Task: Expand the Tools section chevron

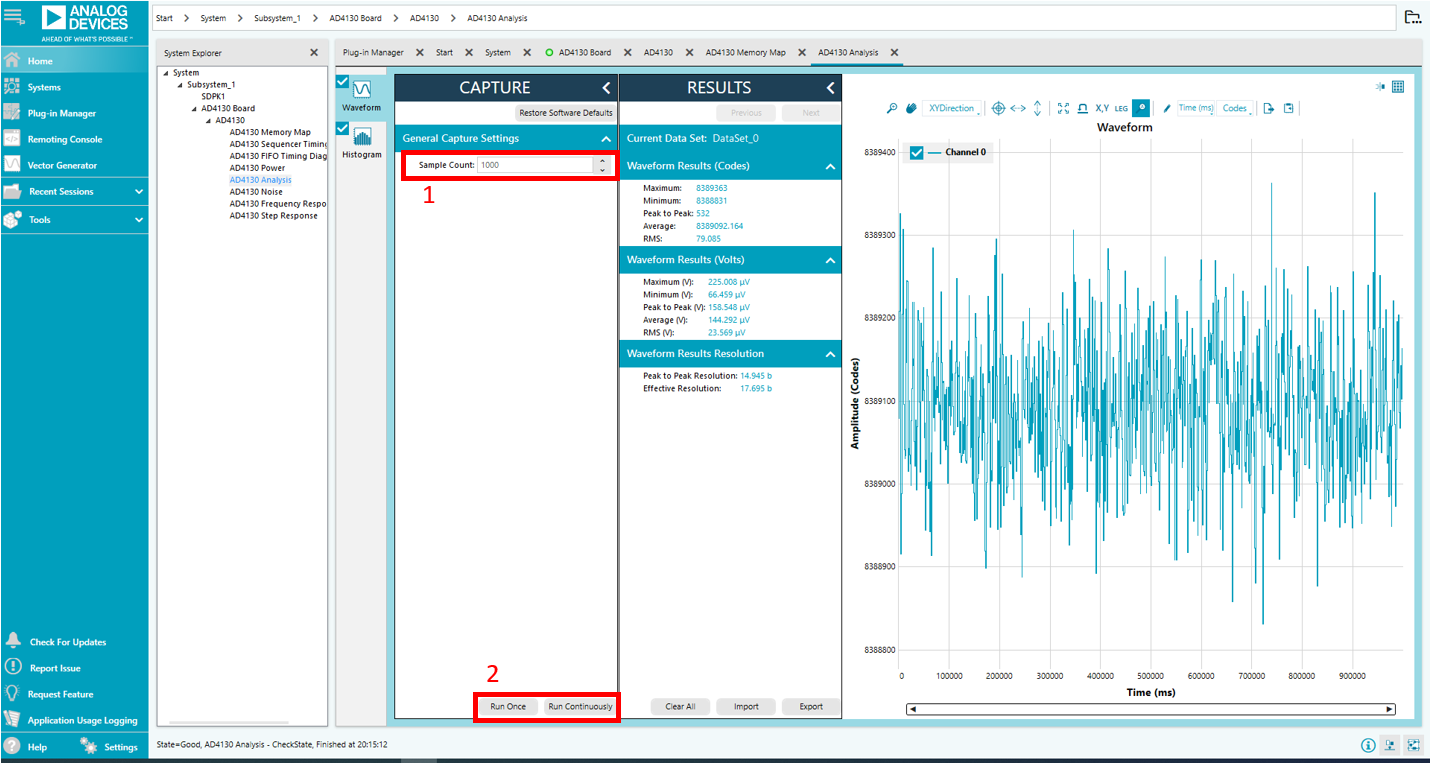Action: [139, 220]
